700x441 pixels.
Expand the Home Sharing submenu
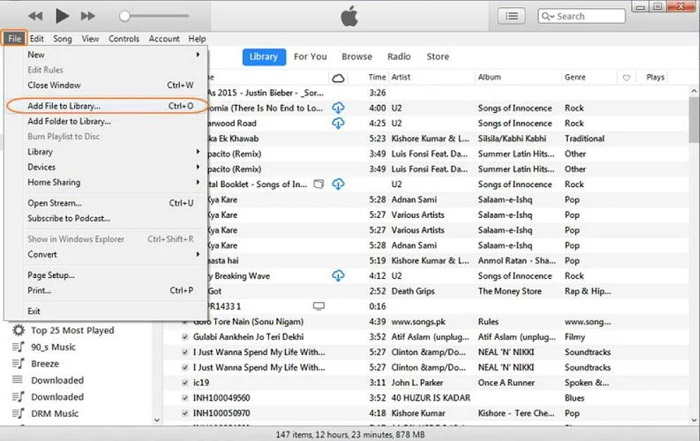point(197,182)
